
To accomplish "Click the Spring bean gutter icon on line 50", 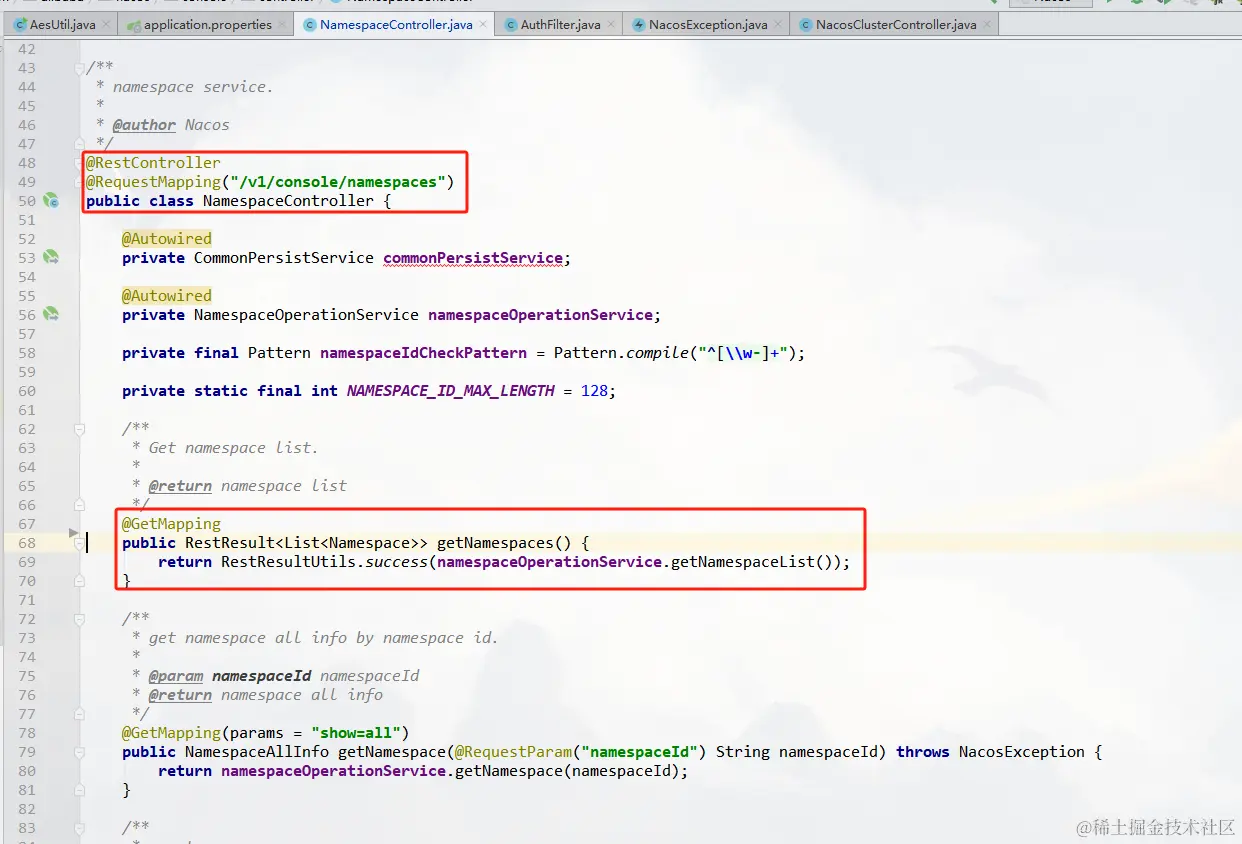I will coord(50,201).
